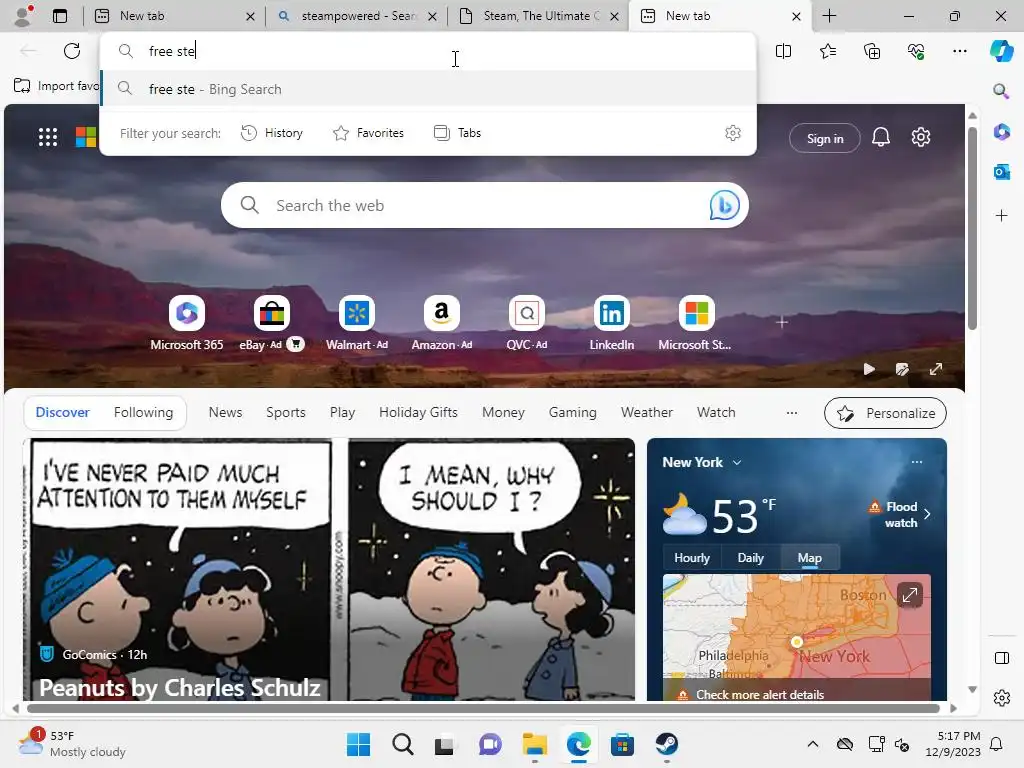The width and height of the screenshot is (1024, 768).
Task: Filter search by History
Action: pyautogui.click(x=272, y=133)
